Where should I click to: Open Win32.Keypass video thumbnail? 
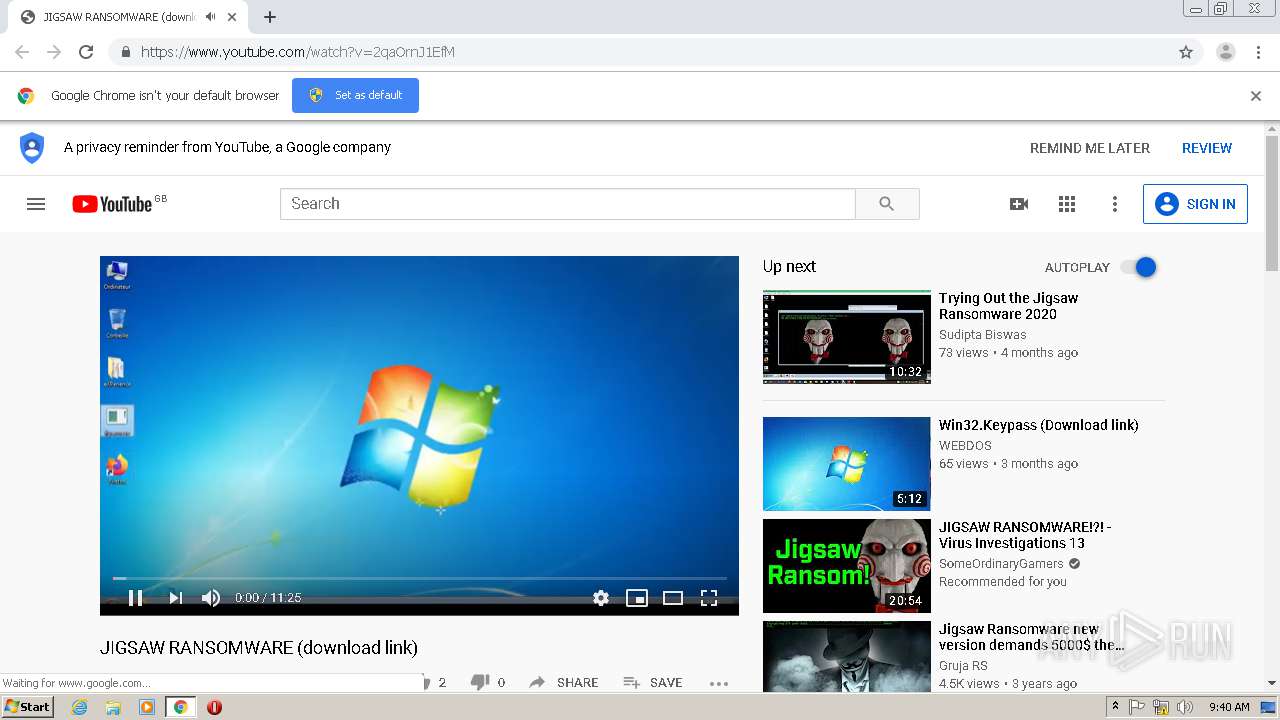(847, 464)
